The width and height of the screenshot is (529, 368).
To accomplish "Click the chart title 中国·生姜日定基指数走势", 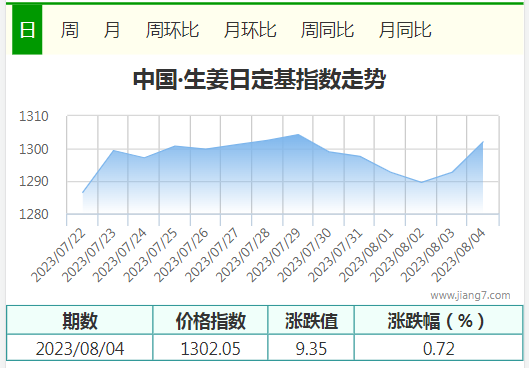I will point(259,80).
